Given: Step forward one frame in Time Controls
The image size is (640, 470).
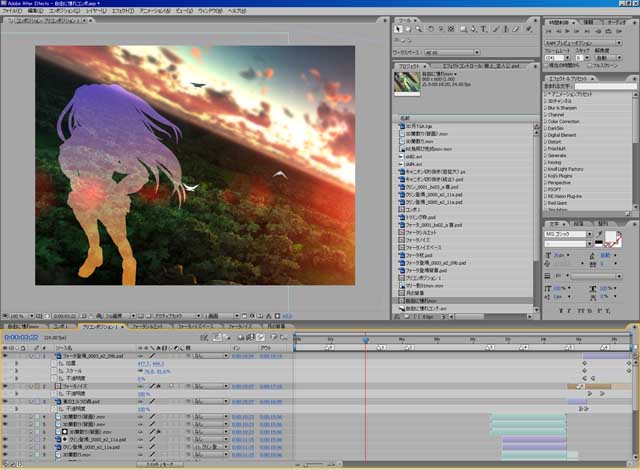Looking at the screenshot, I should (578, 31).
